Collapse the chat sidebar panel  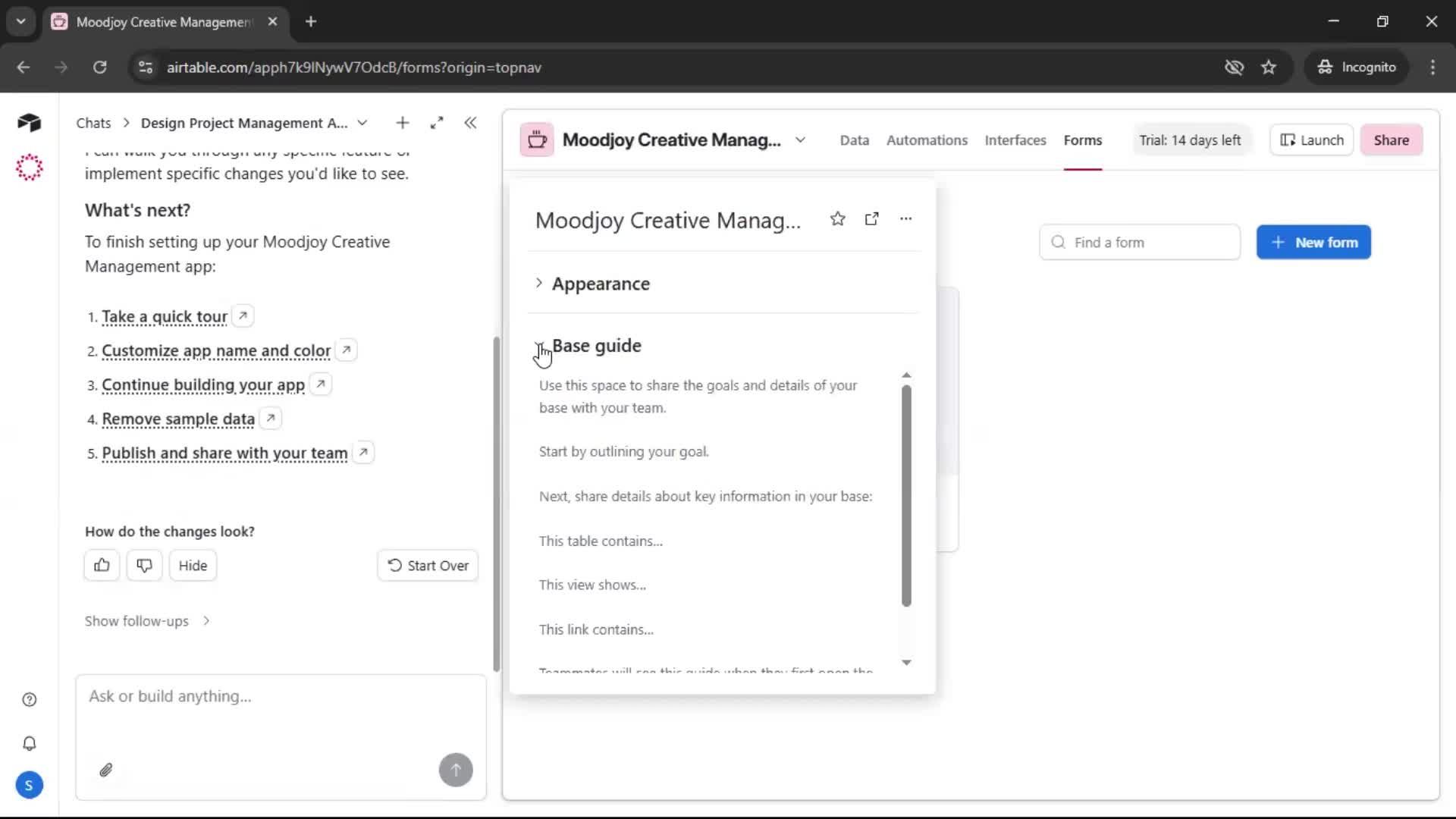click(x=470, y=123)
